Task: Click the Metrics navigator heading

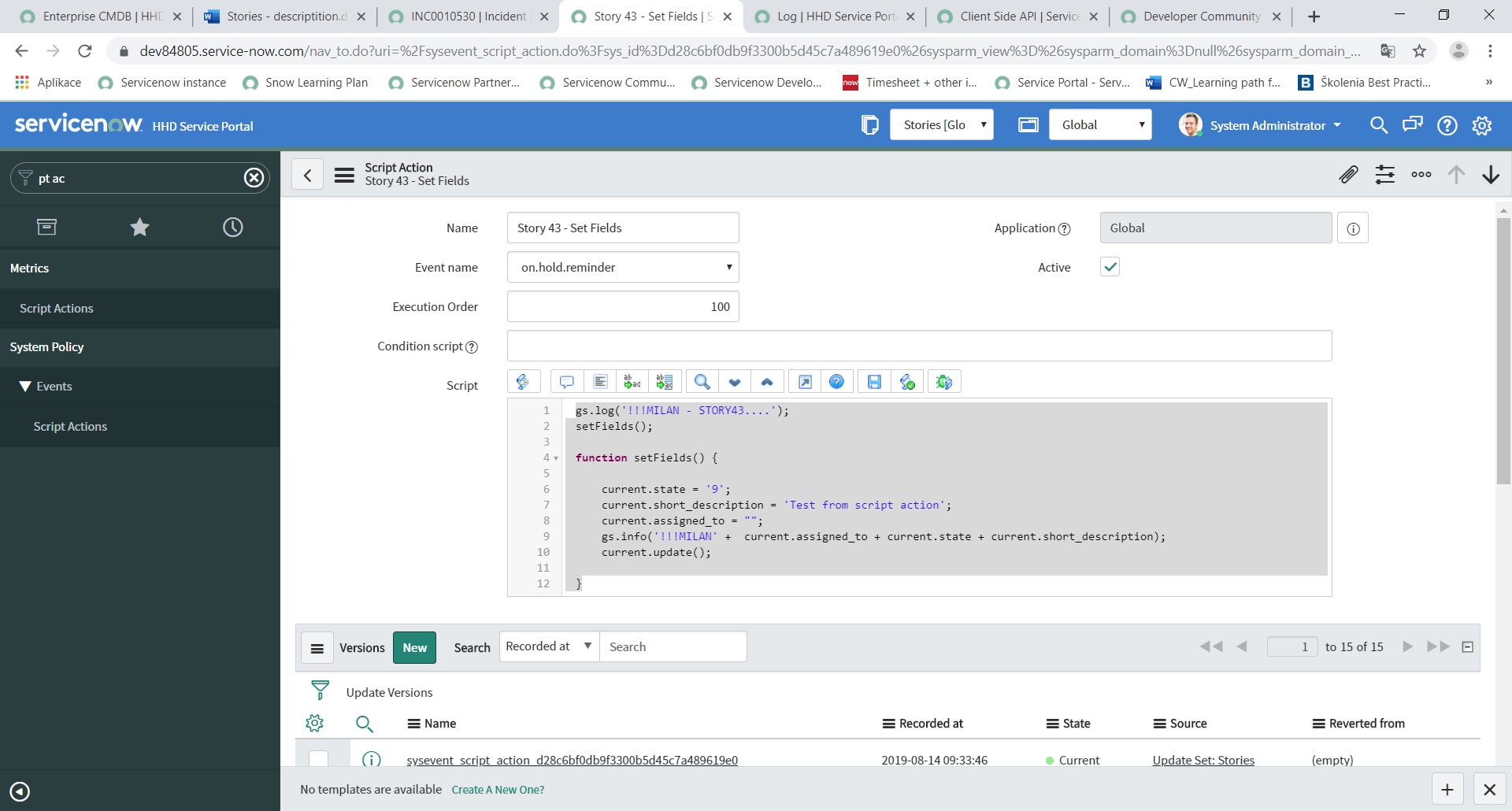Action: pos(29,268)
